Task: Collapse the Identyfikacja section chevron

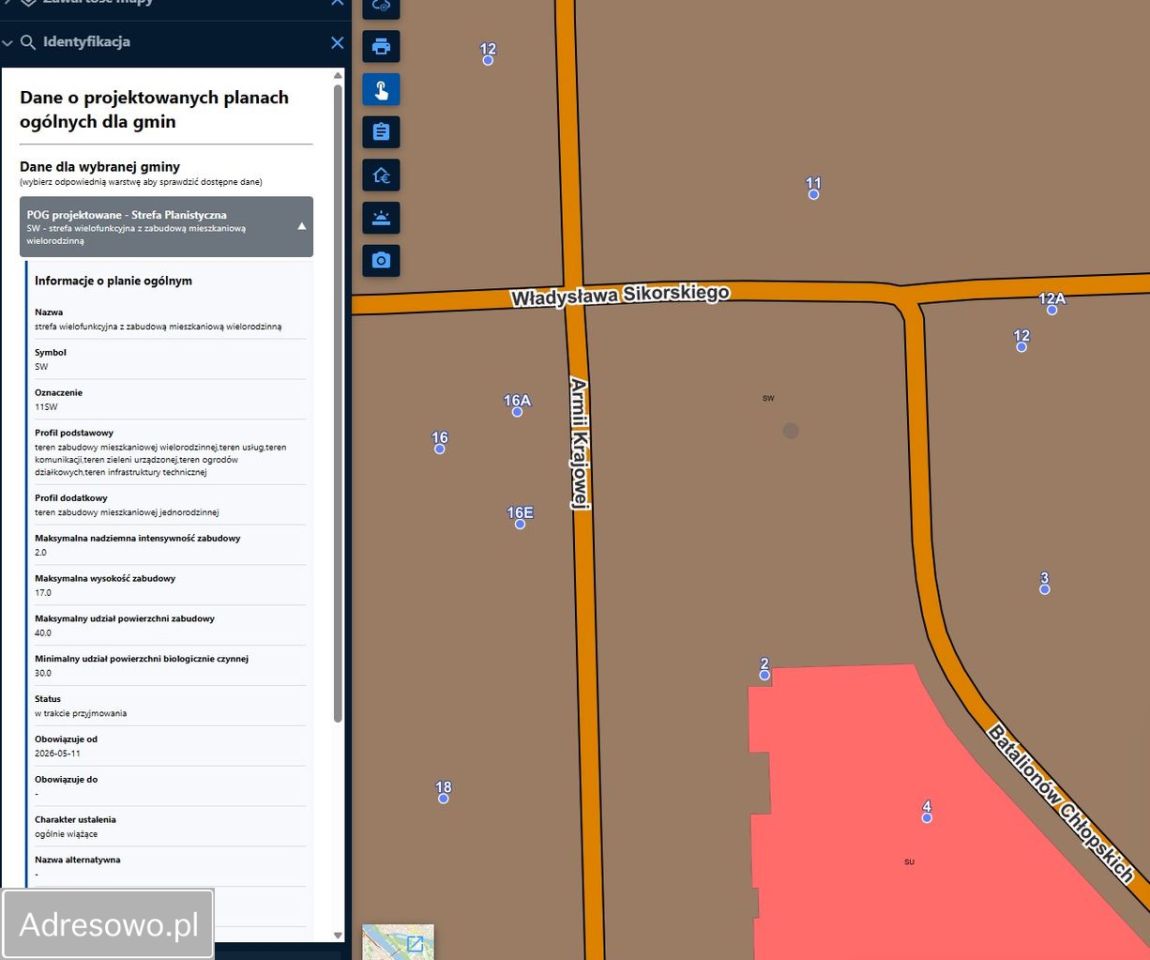Action: (7, 43)
